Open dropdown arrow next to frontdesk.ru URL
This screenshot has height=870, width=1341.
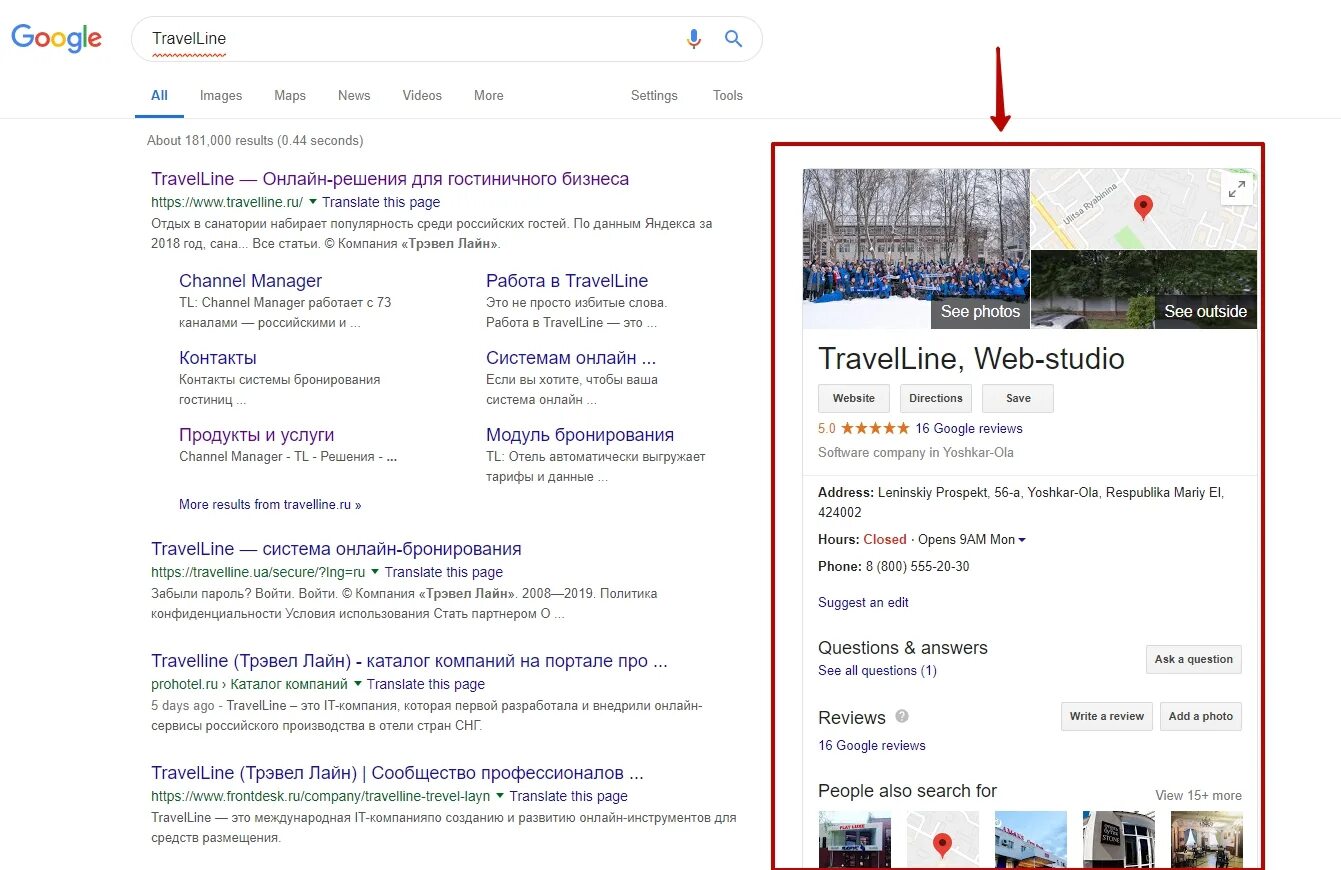(x=500, y=796)
